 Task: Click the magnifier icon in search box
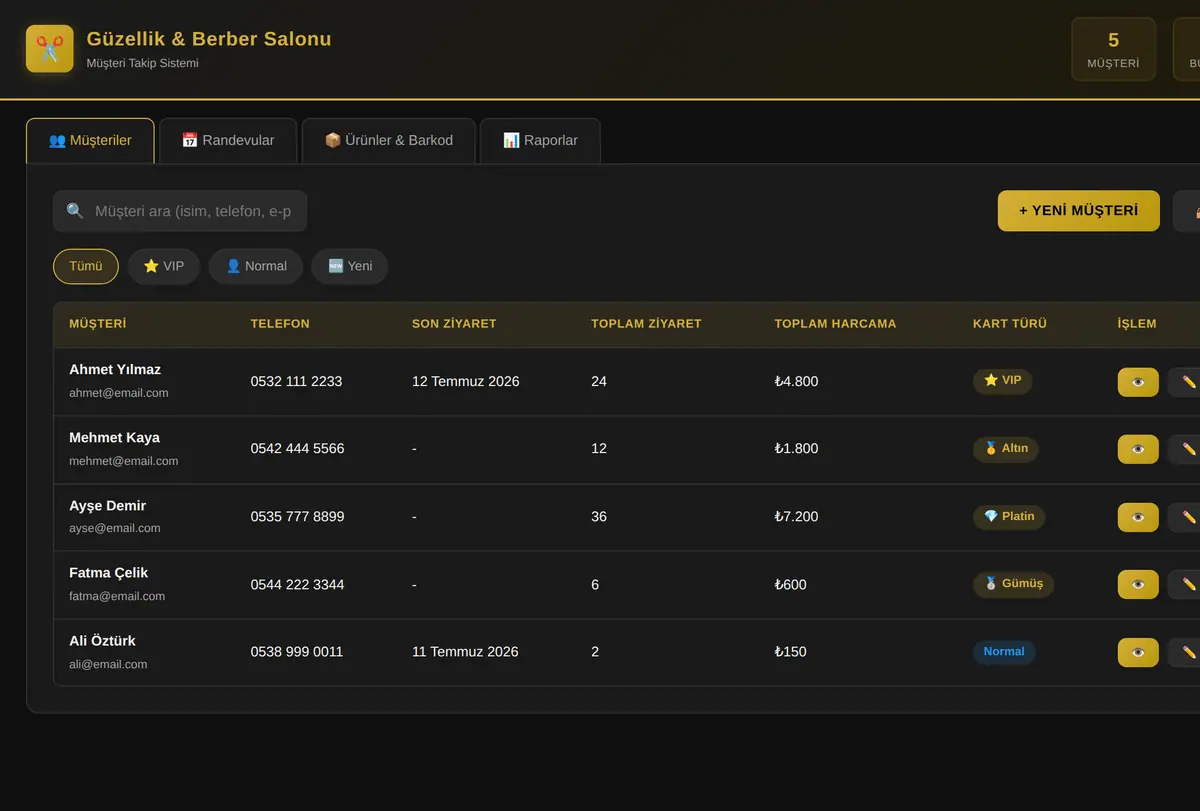click(75, 211)
